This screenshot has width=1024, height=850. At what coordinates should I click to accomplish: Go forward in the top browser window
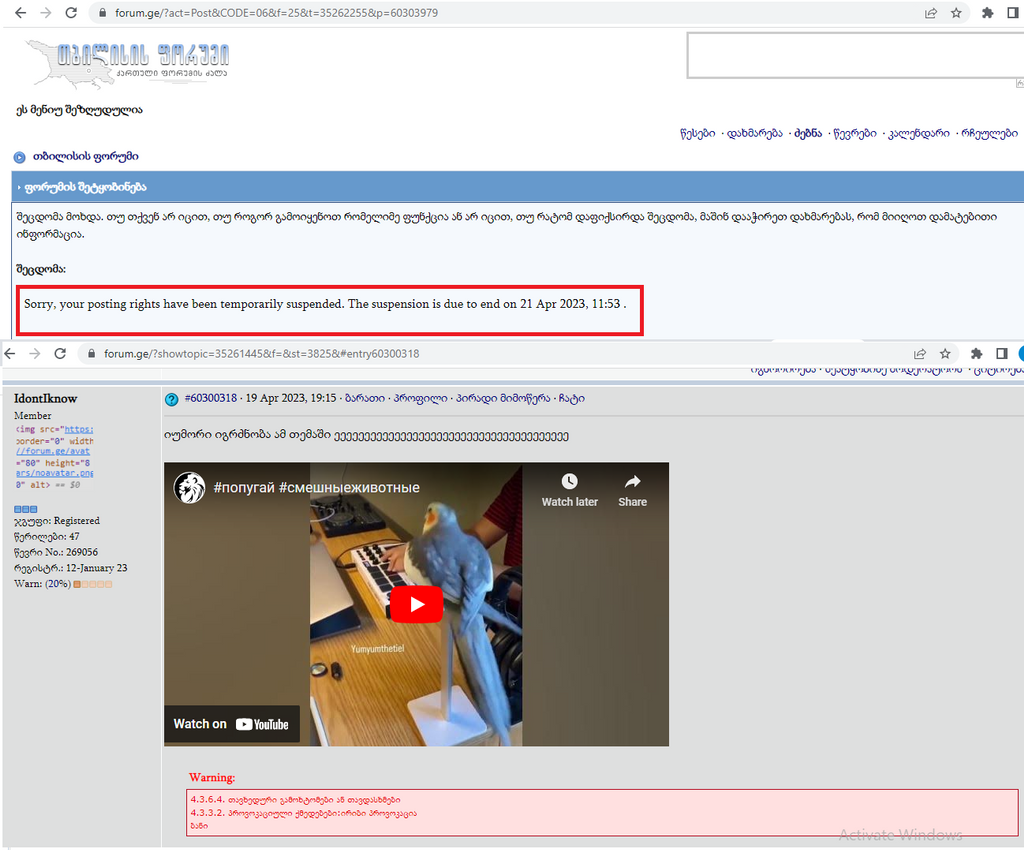46,13
